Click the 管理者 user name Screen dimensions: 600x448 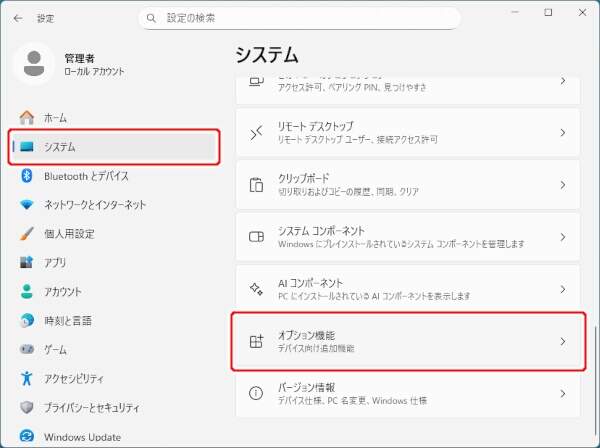tap(79, 58)
